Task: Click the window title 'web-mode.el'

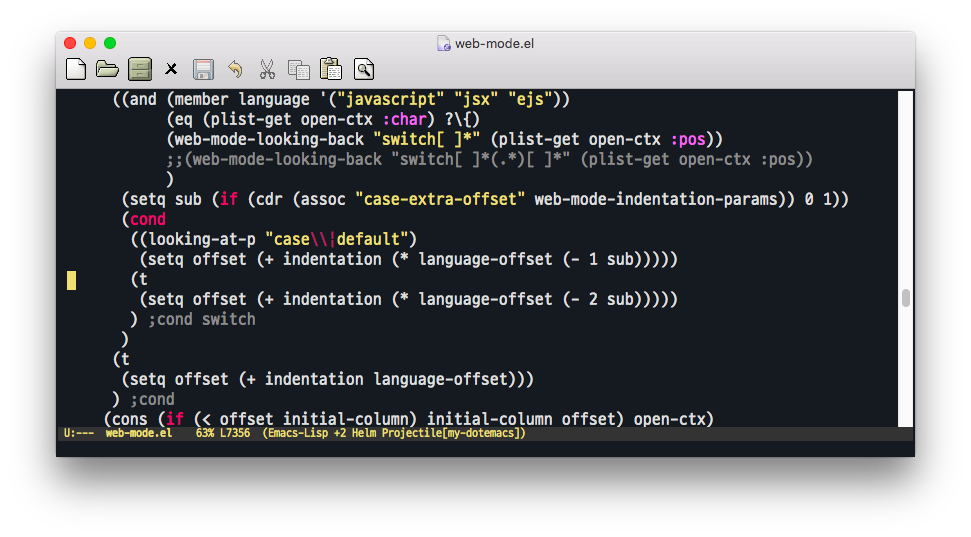Action: (x=494, y=43)
